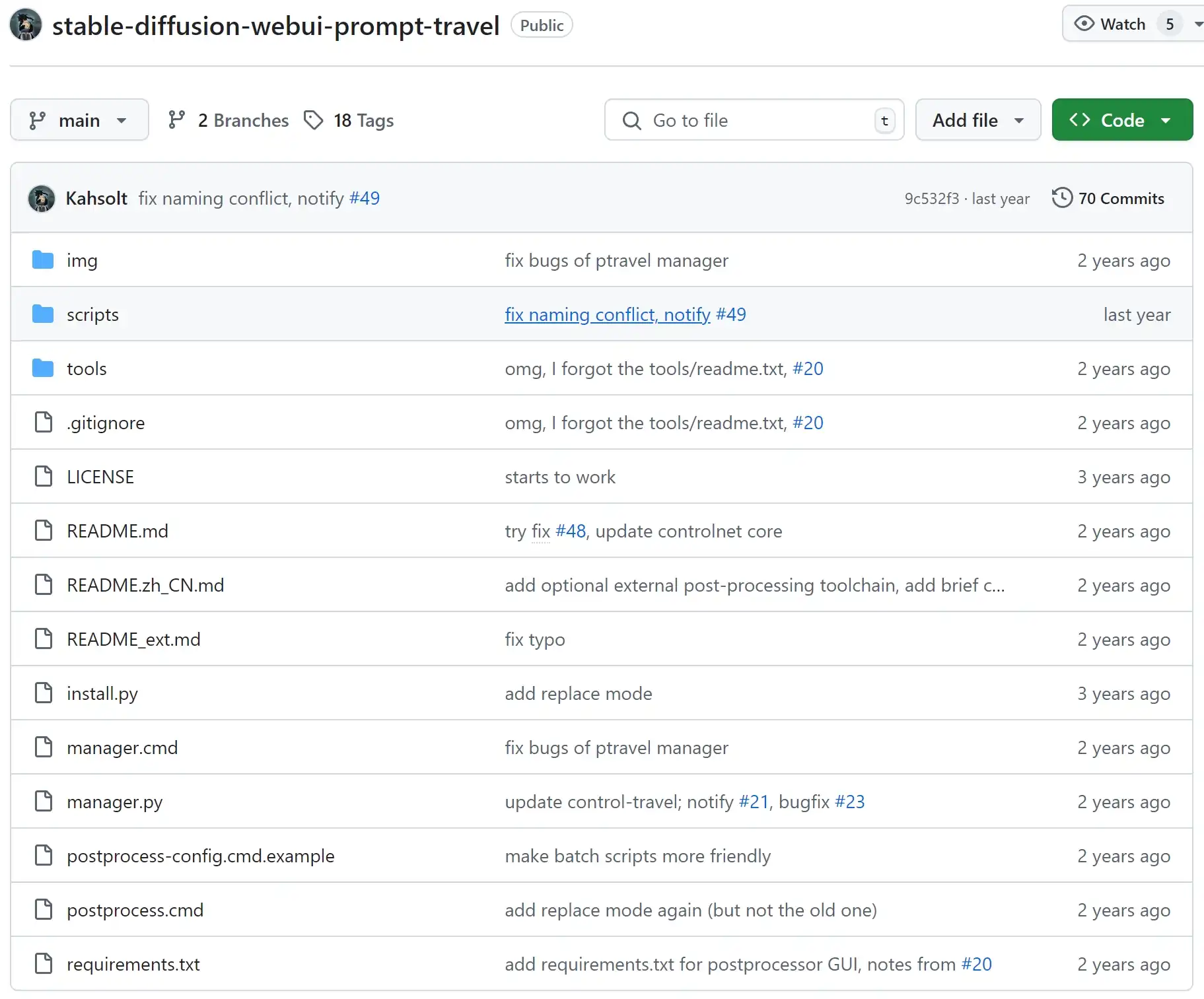Open issue #20 in tools row commit
Image resolution: width=1204 pixels, height=999 pixels.
[808, 368]
